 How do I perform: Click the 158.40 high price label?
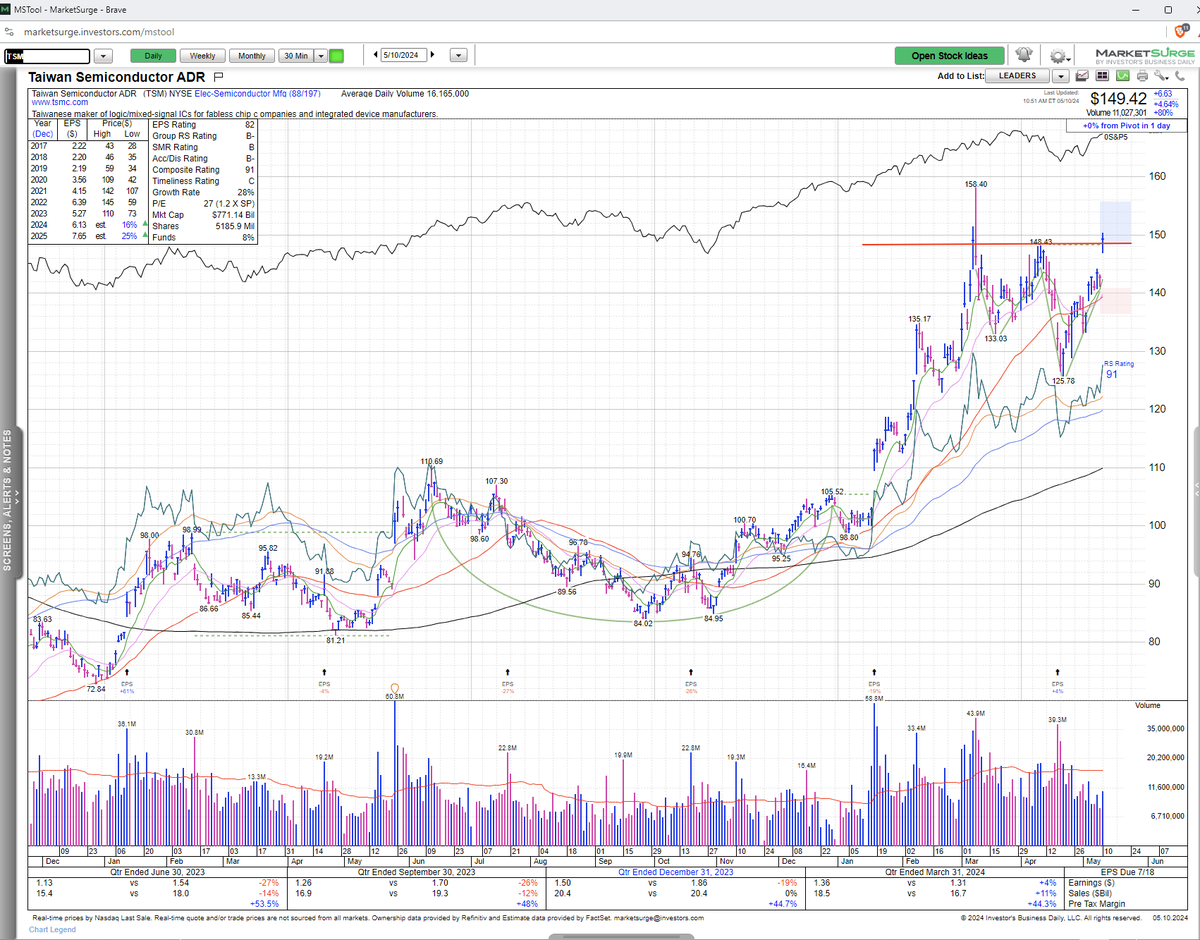[976, 185]
